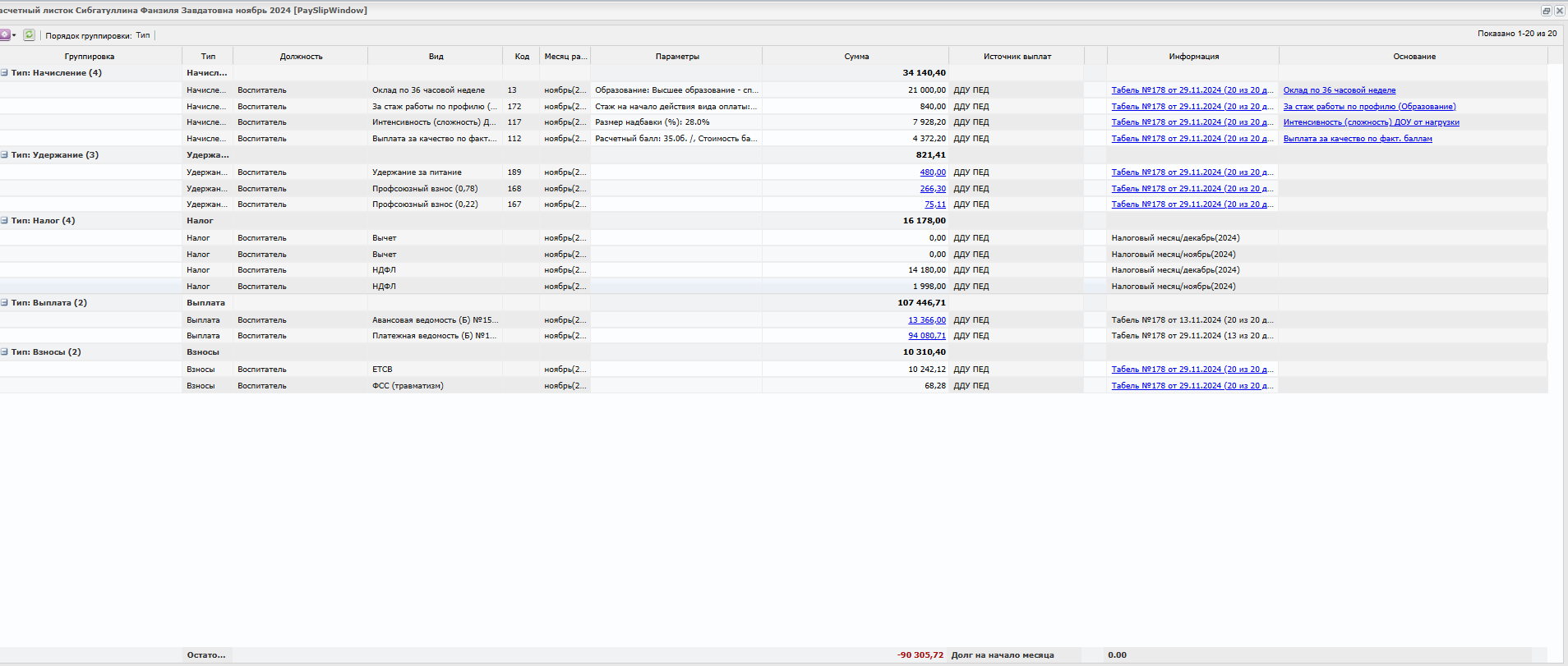Open Табель №178 link in 'Удержание за питание' row

click(1192, 172)
